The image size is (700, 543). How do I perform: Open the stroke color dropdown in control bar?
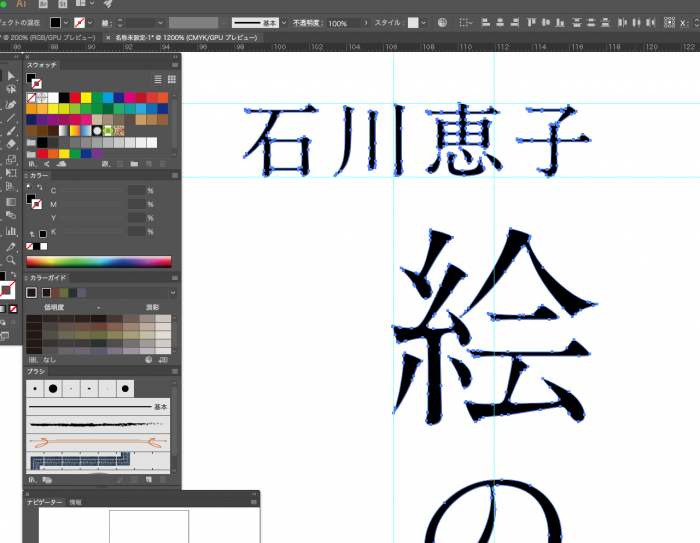click(x=90, y=22)
